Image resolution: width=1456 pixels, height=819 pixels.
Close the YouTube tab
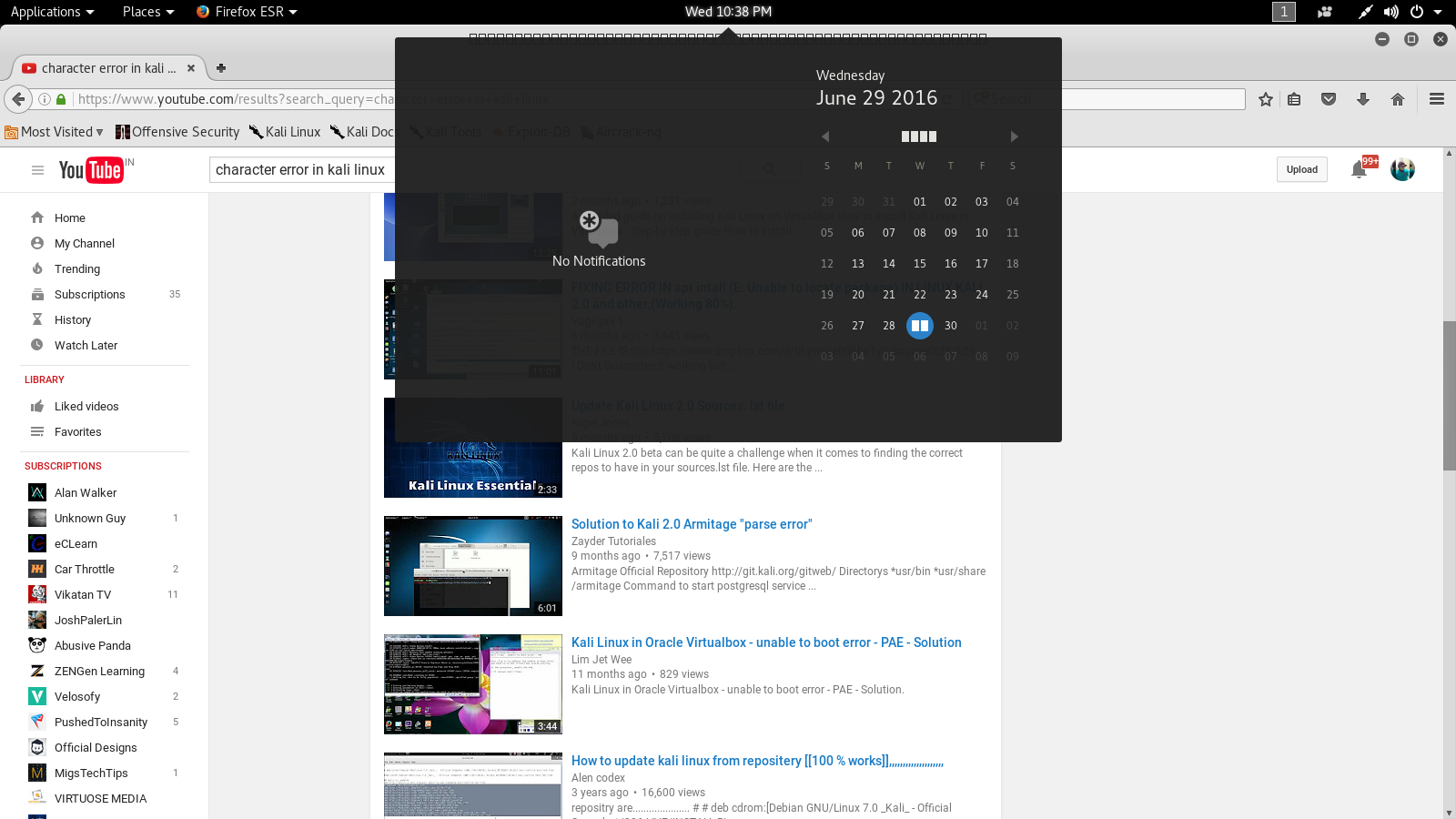click(191, 68)
